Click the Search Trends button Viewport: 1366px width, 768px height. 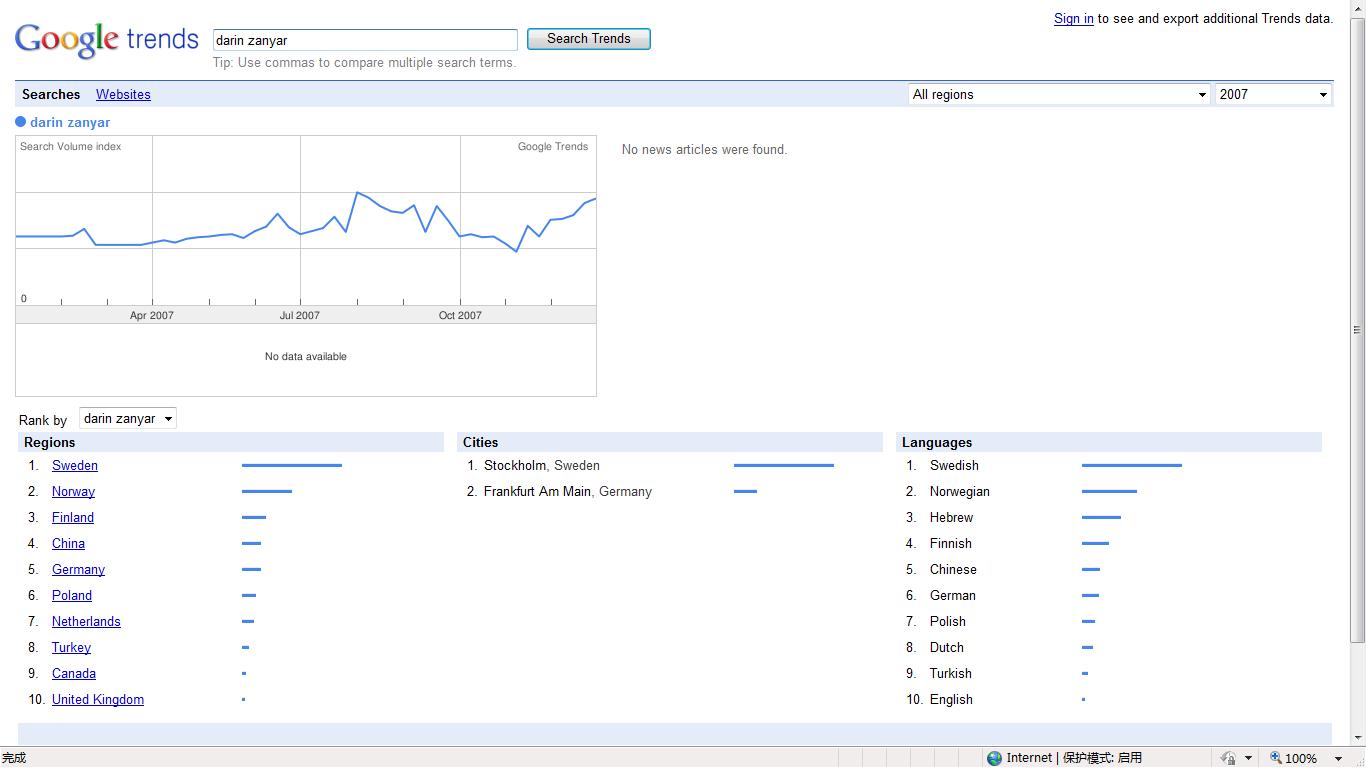tap(589, 39)
